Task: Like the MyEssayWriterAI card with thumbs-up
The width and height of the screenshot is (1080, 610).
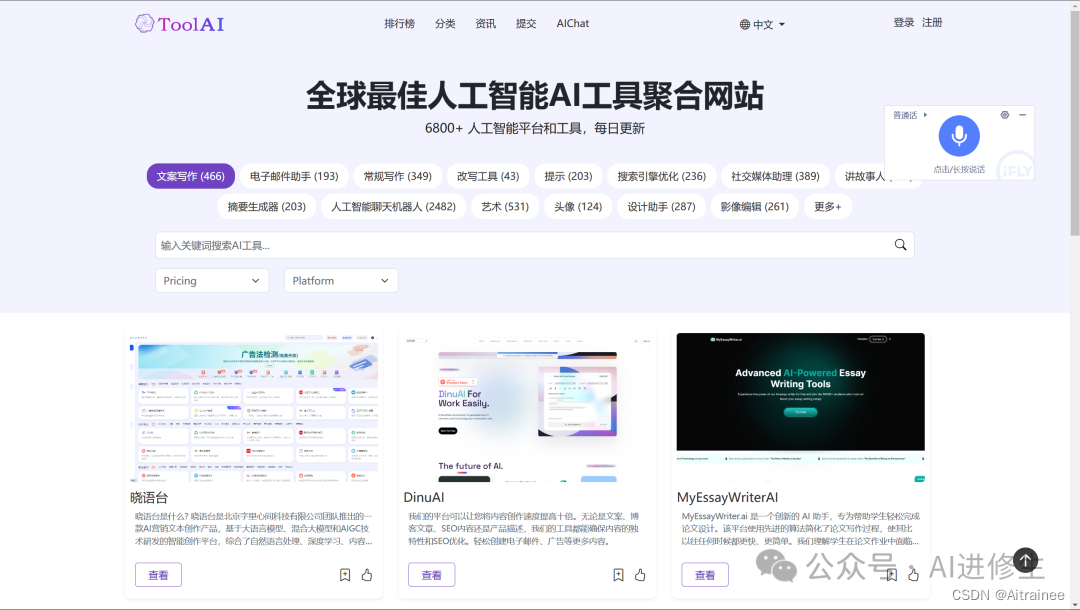Action: pyautogui.click(x=913, y=575)
